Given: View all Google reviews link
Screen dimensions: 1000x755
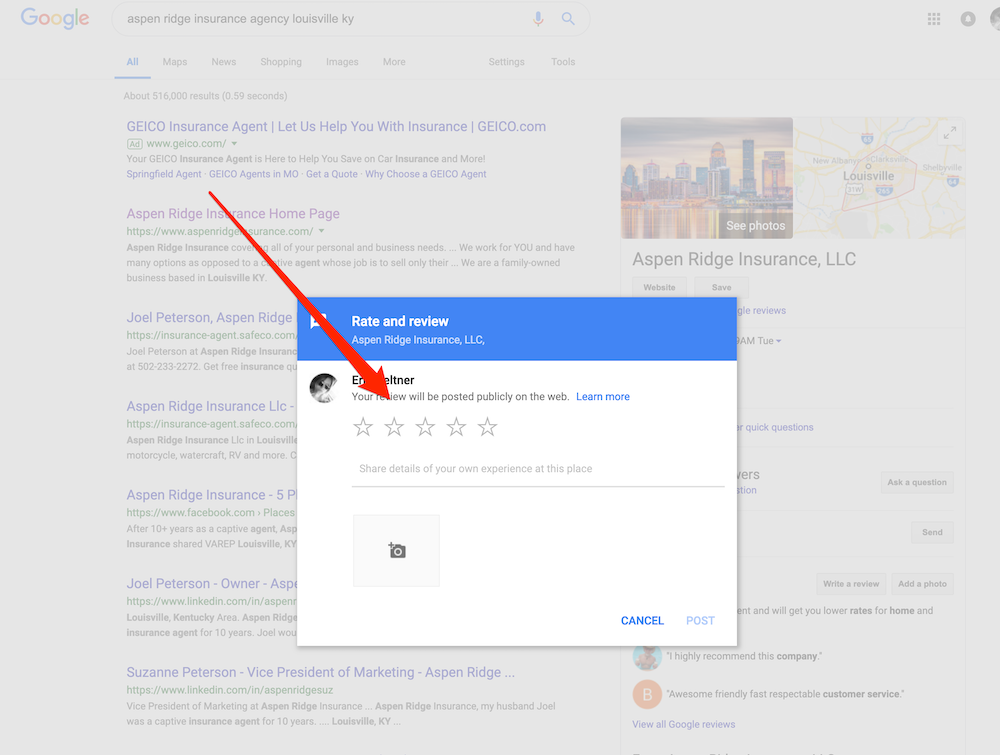Looking at the screenshot, I should click(684, 724).
